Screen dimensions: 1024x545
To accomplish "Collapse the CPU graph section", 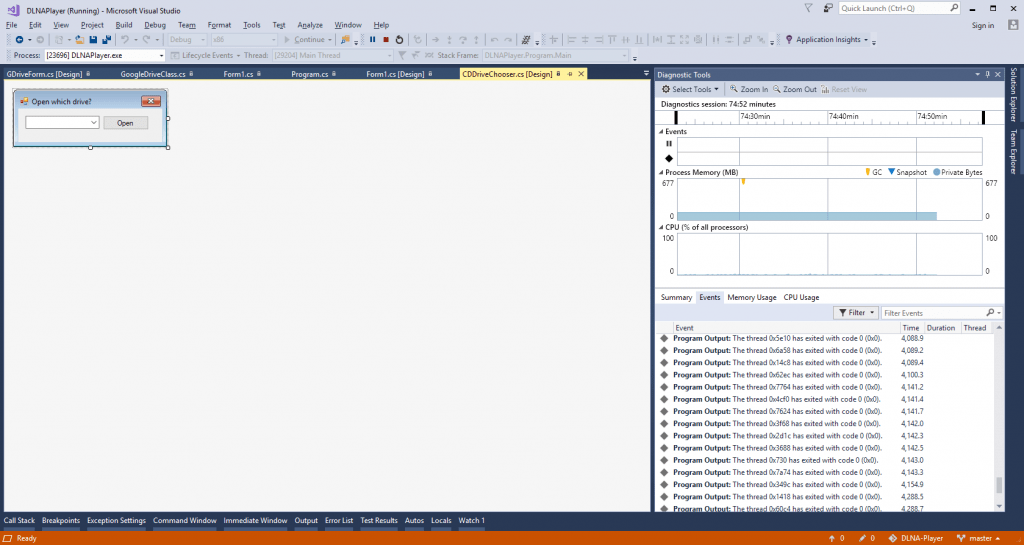I will pos(661,227).
